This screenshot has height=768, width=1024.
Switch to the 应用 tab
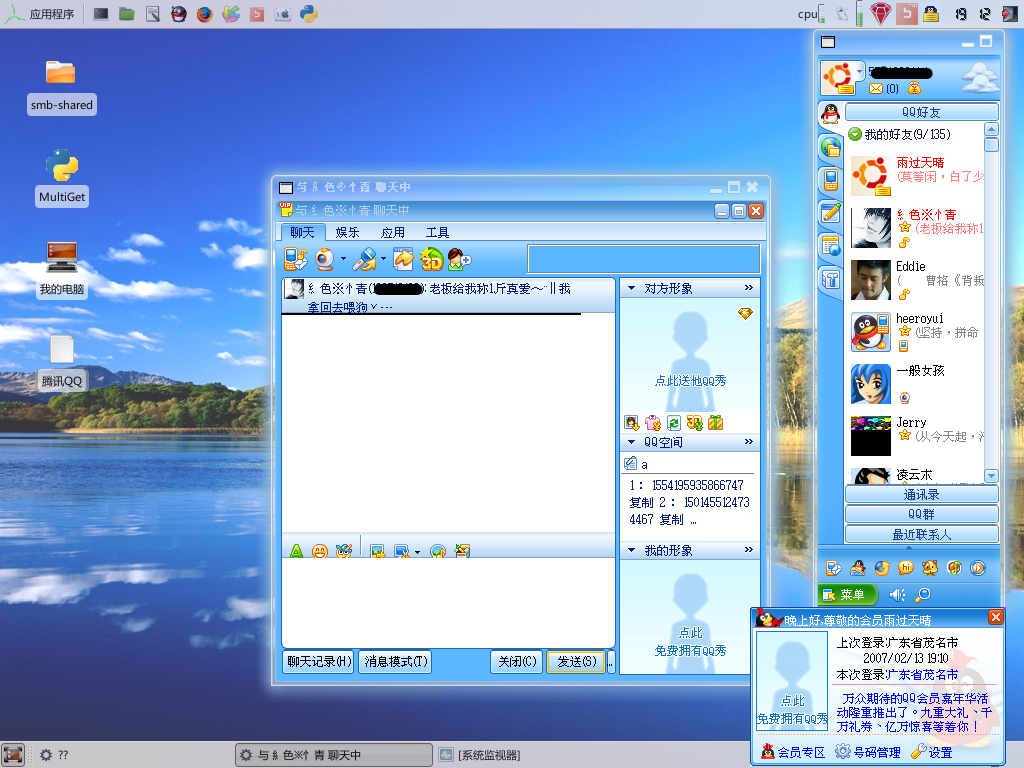[392, 232]
